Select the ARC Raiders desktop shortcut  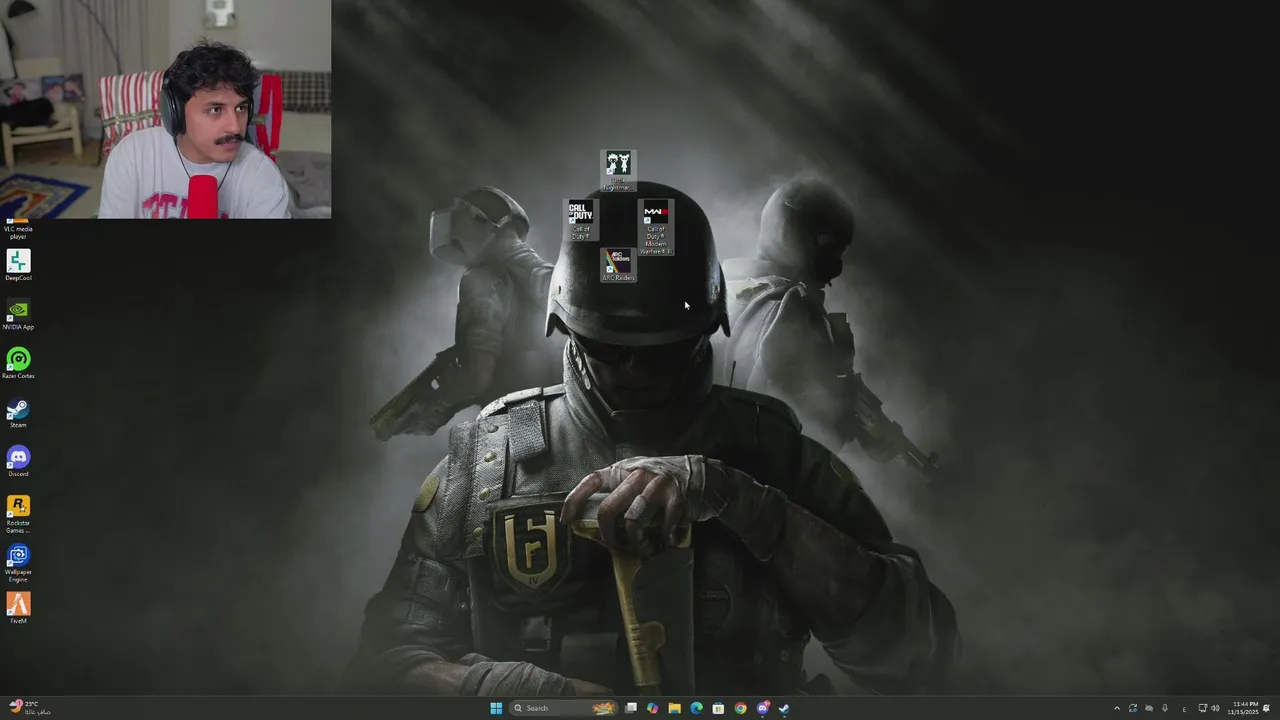pyautogui.click(x=618, y=265)
